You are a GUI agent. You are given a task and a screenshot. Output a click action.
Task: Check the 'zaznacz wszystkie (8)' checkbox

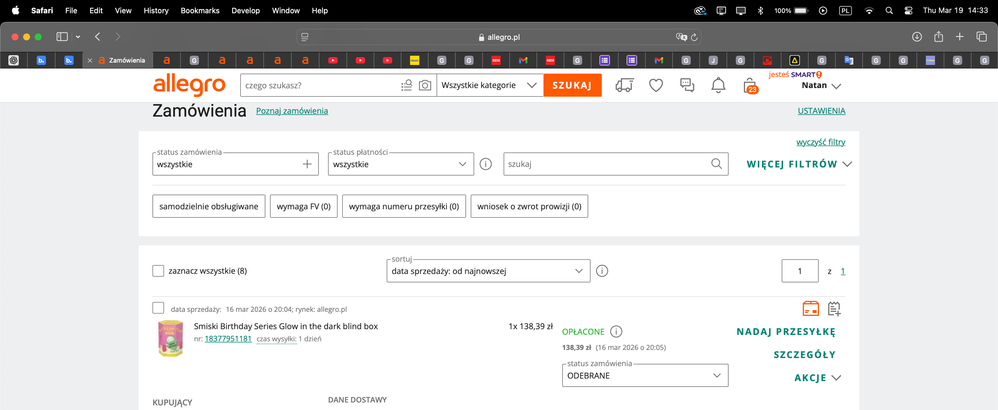(158, 271)
